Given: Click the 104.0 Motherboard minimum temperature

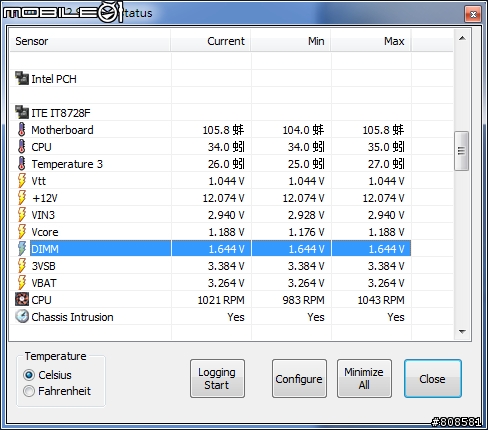Looking at the screenshot, I should point(303,130).
